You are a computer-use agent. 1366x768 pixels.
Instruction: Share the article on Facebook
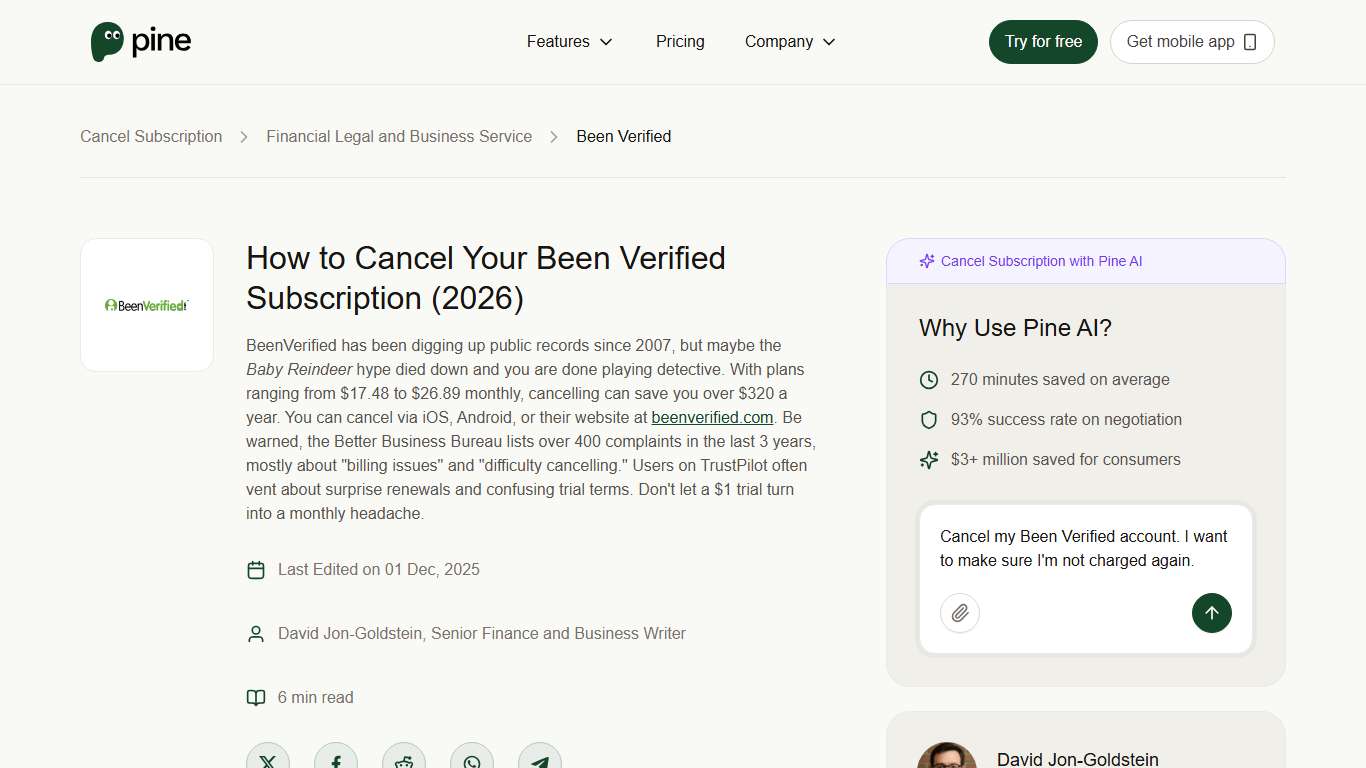pos(336,760)
